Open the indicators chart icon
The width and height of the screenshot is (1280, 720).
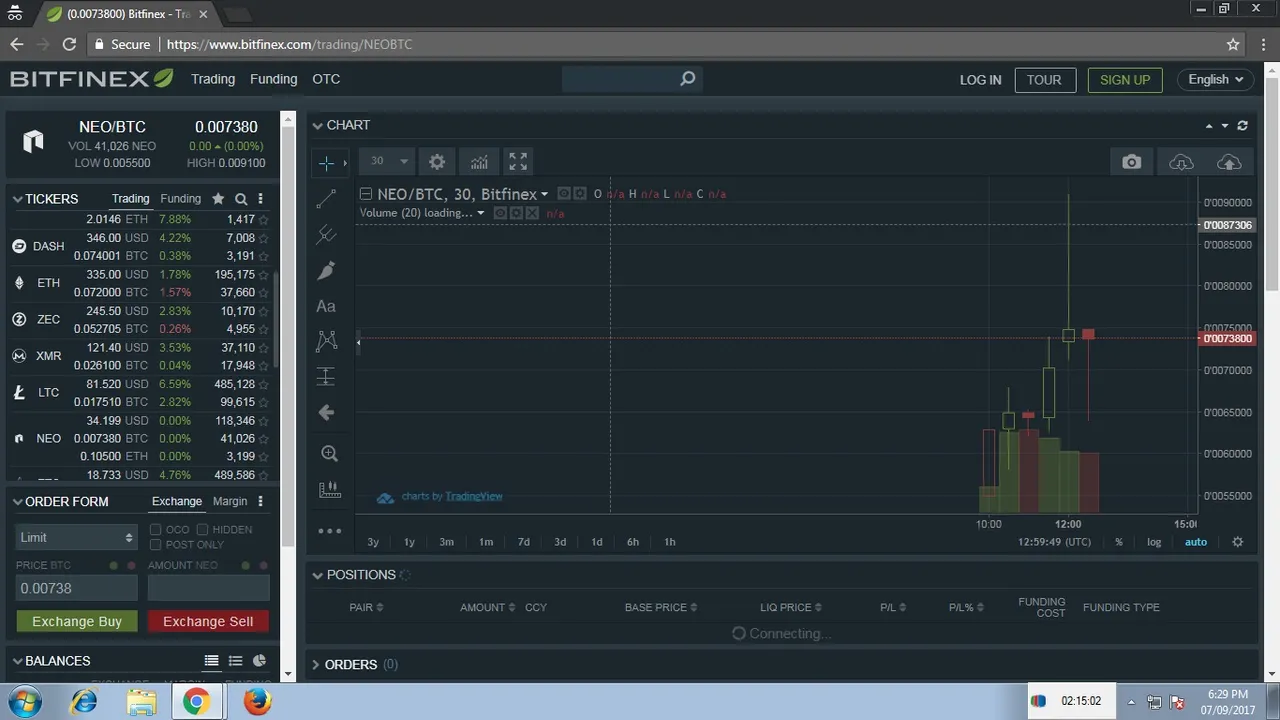pyautogui.click(x=479, y=161)
